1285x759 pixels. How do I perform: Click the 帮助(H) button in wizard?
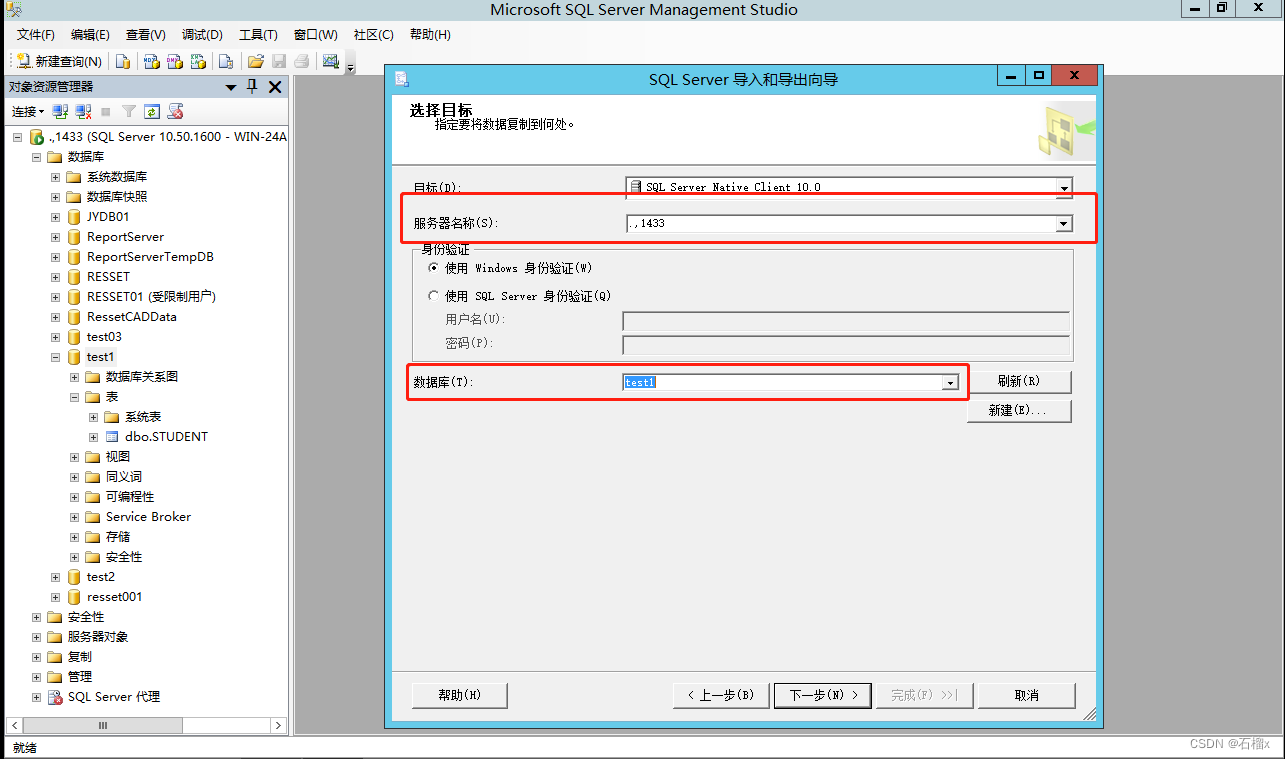(x=460, y=695)
